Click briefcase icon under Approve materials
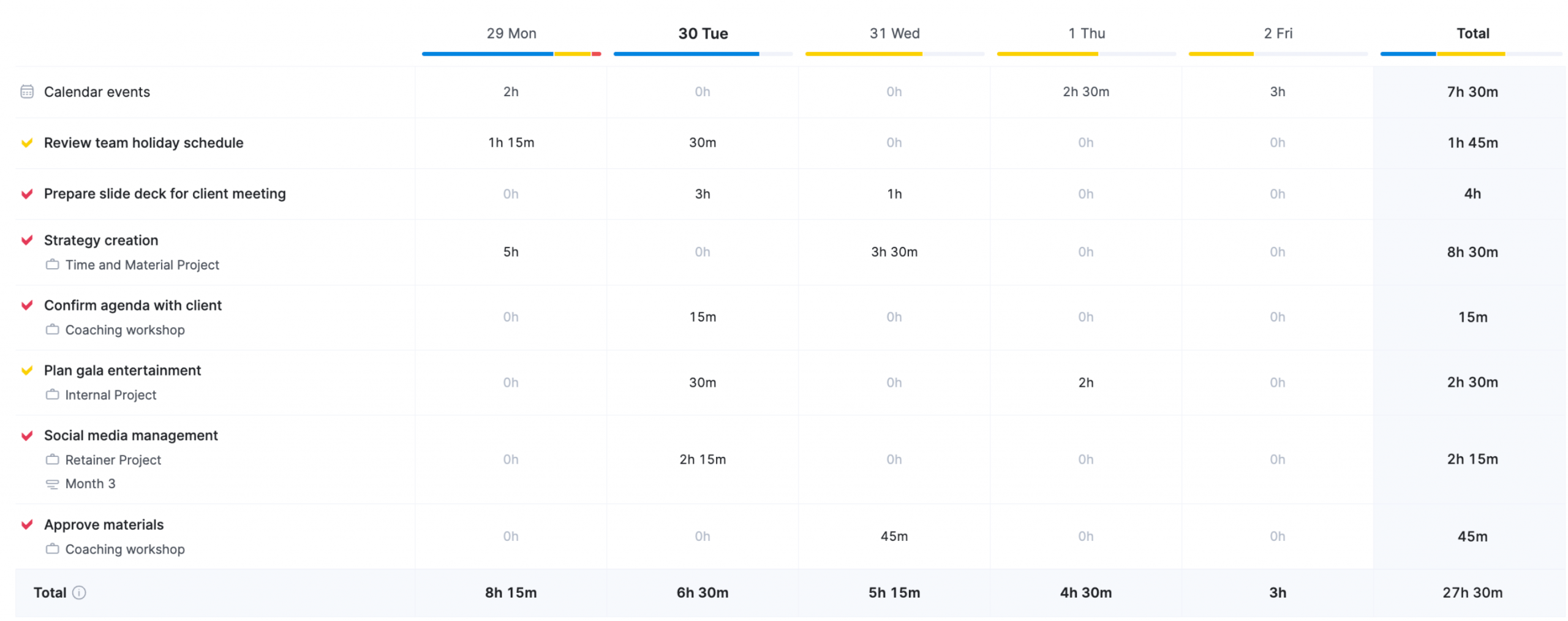The width and height of the screenshot is (1568, 621). tap(52, 549)
